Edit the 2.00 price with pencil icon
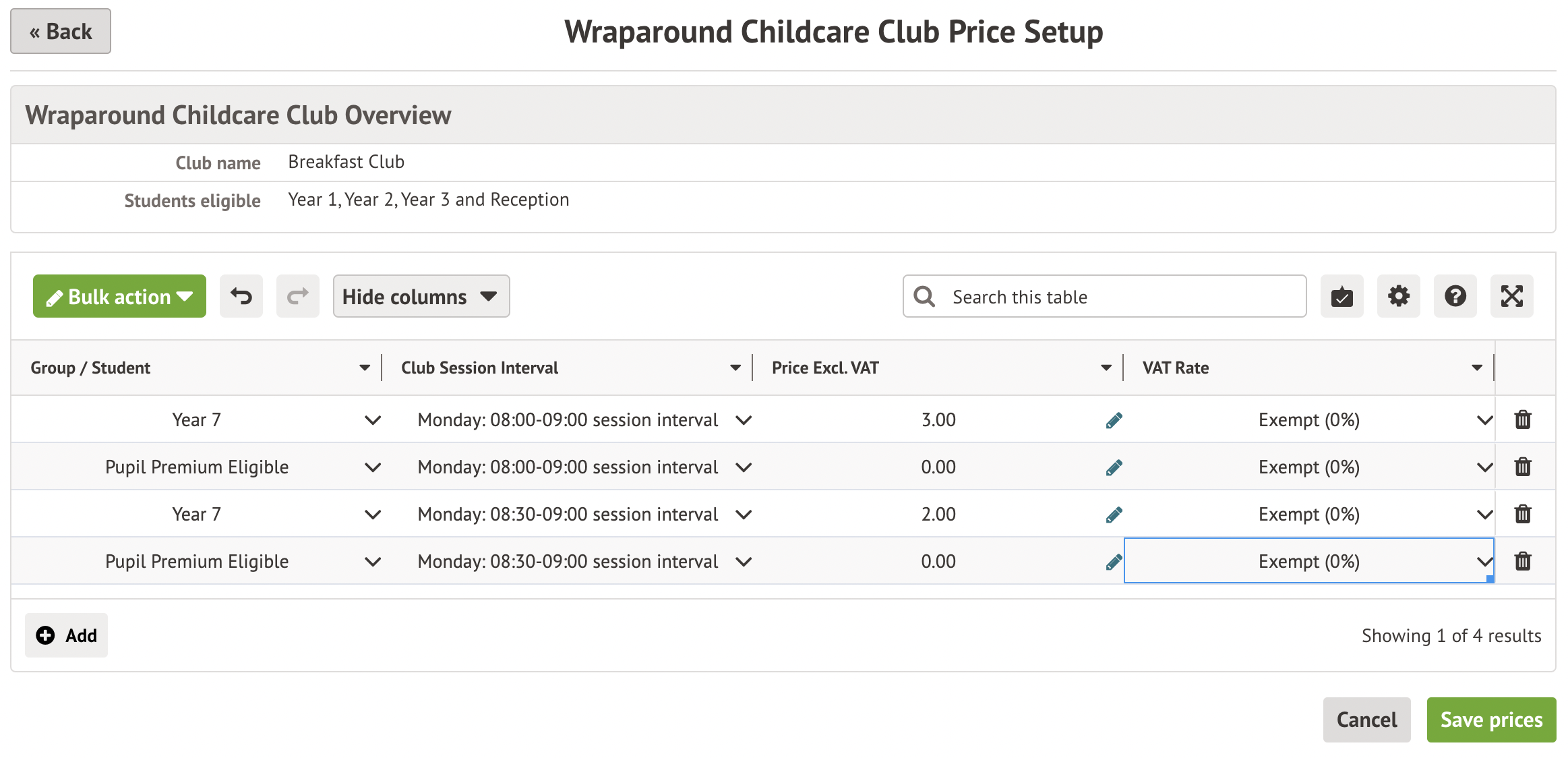The image size is (1568, 758). click(x=1114, y=515)
